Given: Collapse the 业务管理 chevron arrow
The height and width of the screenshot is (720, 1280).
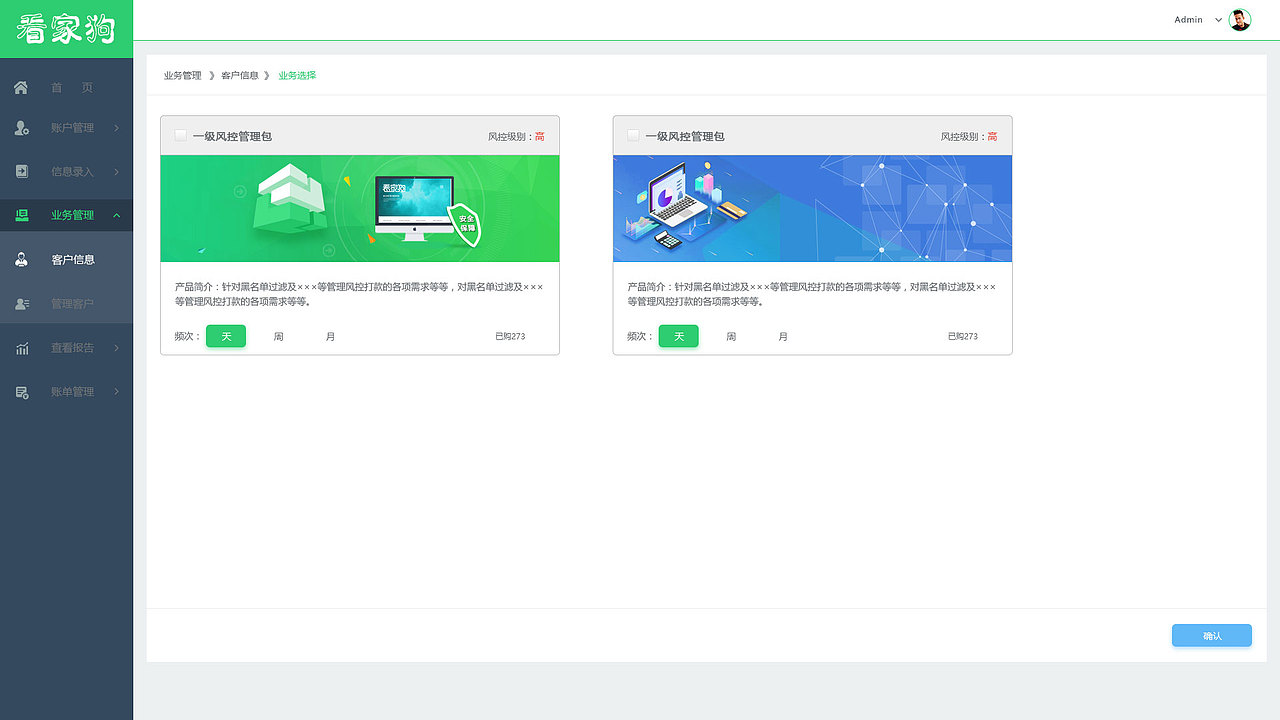Looking at the screenshot, I should (116, 215).
